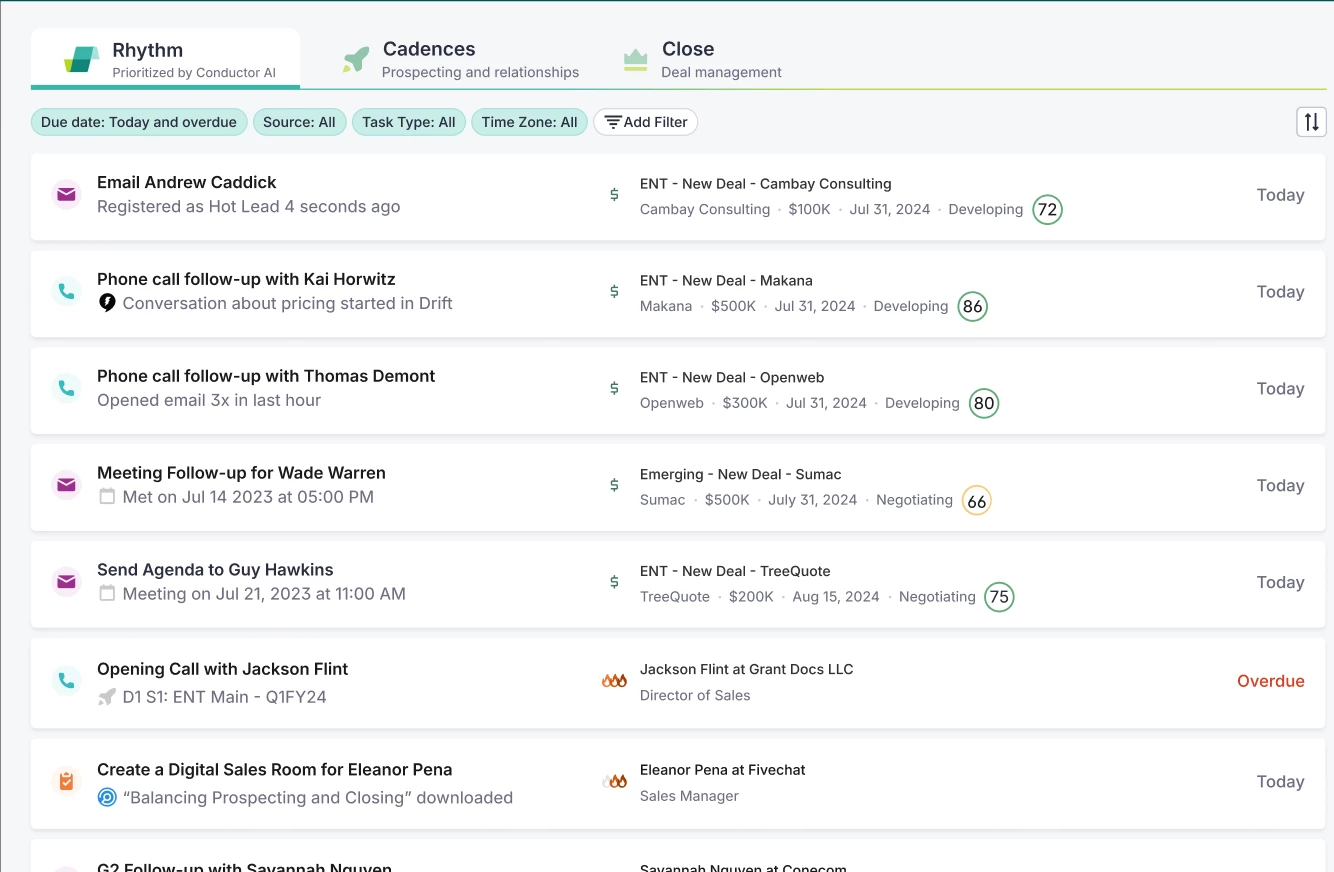Open Phone call follow-up with Kai Horwitz
Image resolution: width=1334 pixels, height=872 pixels.
[246, 279]
